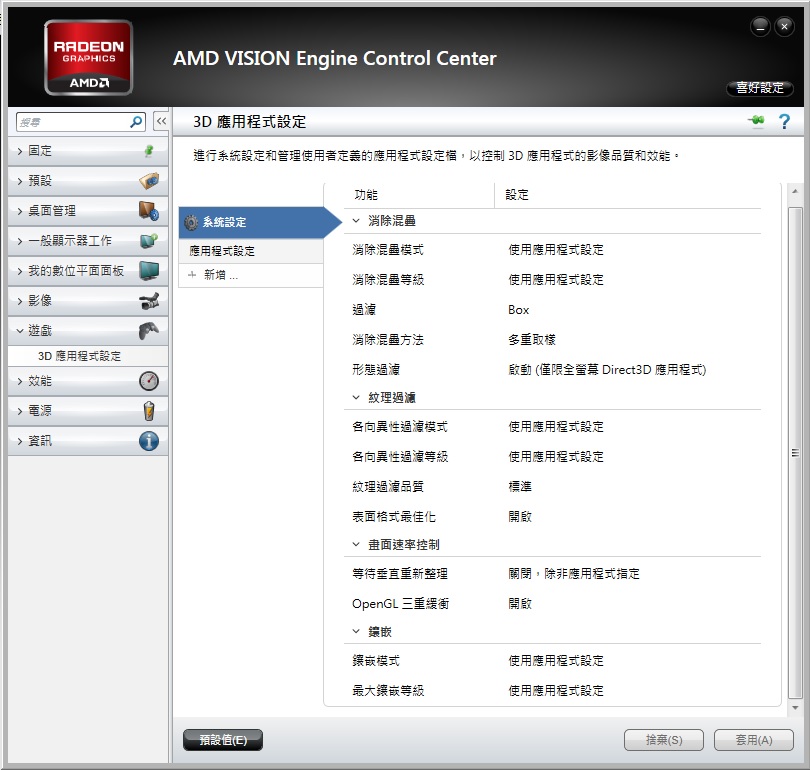
Task: Click the green pin icon in header
Action: [x=756, y=121]
